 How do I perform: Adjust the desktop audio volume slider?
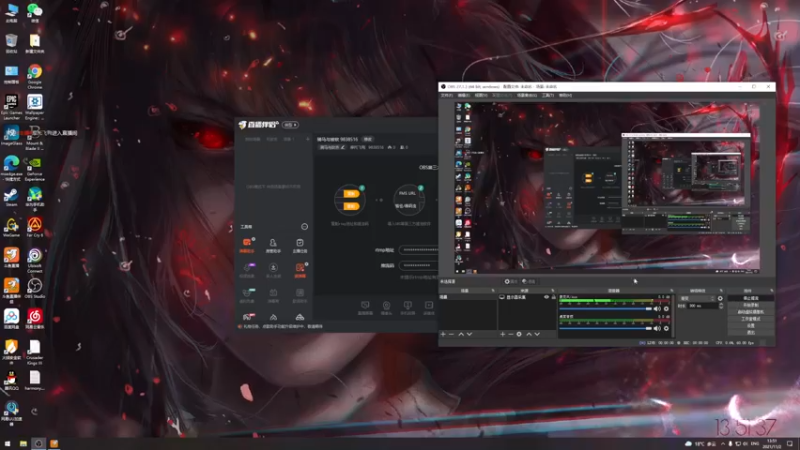click(605, 329)
